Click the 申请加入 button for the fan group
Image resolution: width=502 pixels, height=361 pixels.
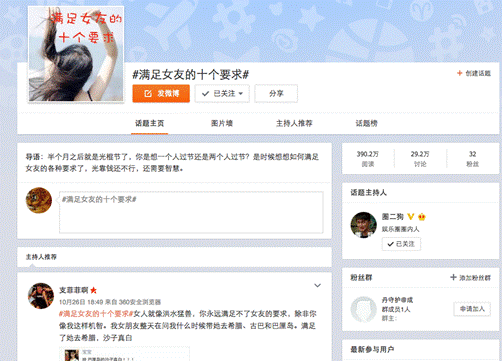472,309
